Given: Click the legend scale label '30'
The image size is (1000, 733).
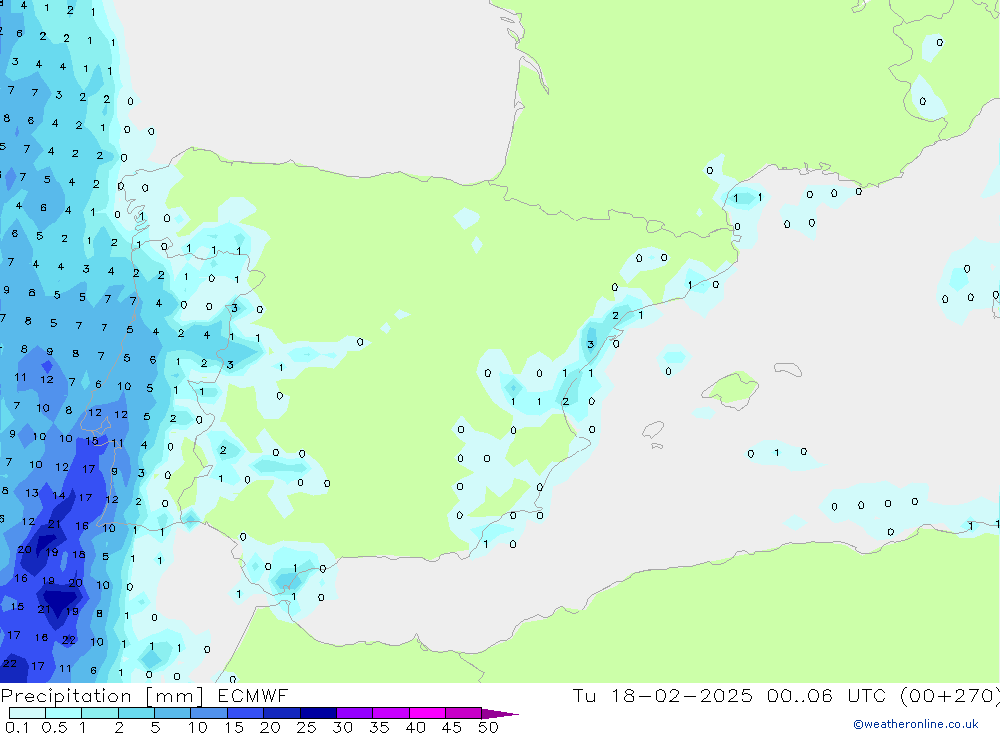Looking at the screenshot, I should click(342, 727).
